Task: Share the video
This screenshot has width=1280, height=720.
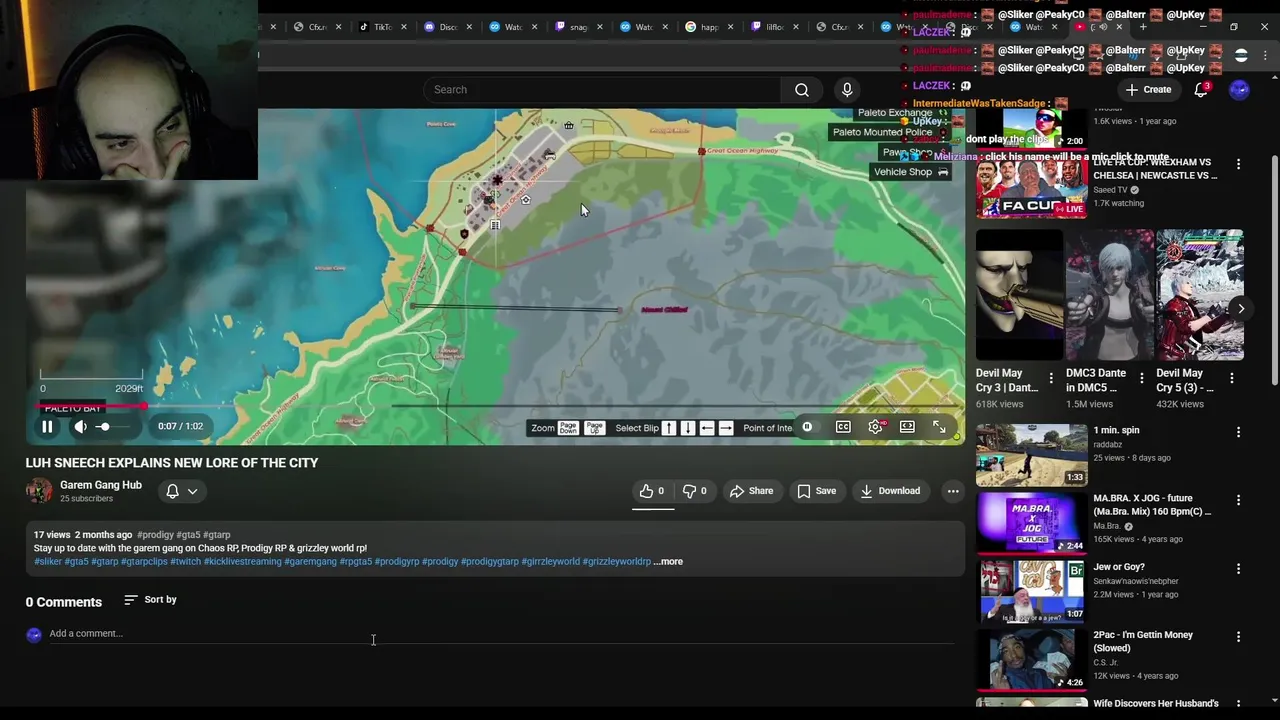Action: (751, 491)
